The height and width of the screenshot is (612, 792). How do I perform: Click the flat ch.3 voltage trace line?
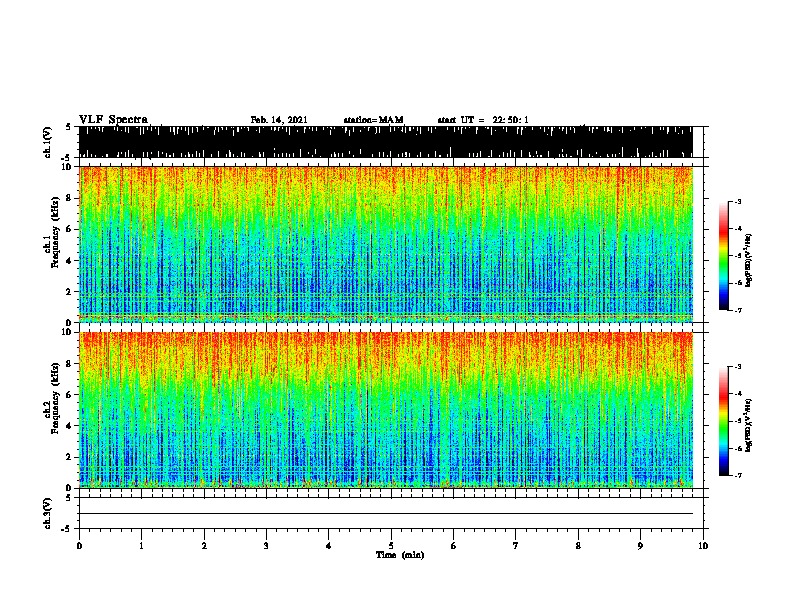click(x=386, y=514)
